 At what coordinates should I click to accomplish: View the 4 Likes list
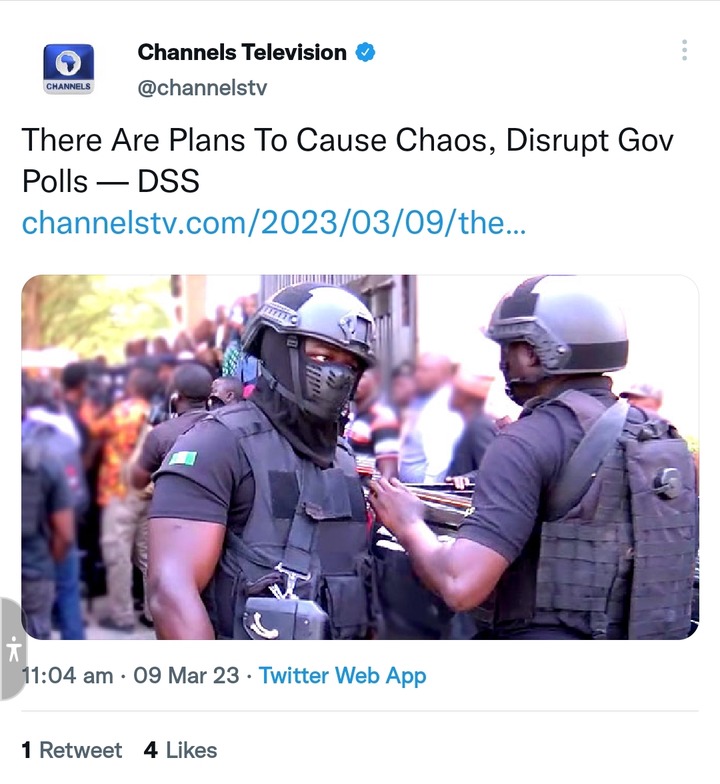[180, 750]
